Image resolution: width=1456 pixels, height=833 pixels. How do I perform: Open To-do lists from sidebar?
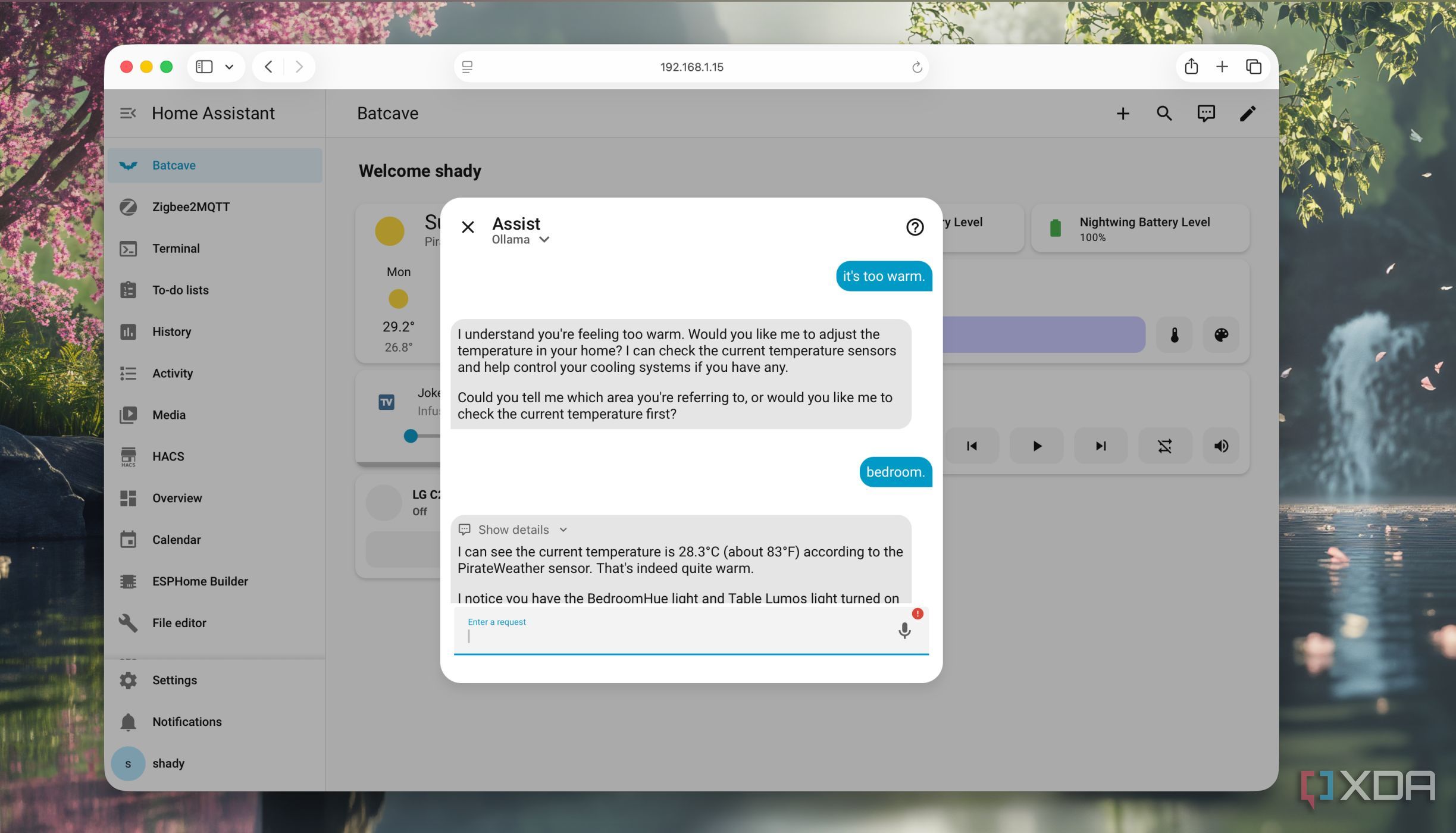[215, 290]
